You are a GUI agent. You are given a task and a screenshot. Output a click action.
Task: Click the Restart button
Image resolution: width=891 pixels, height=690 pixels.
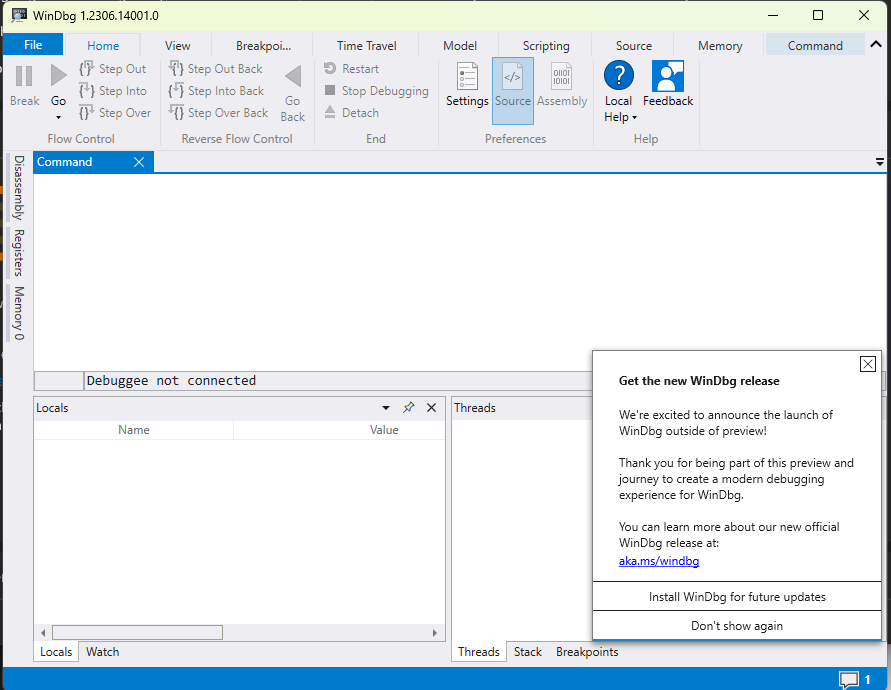coord(351,69)
